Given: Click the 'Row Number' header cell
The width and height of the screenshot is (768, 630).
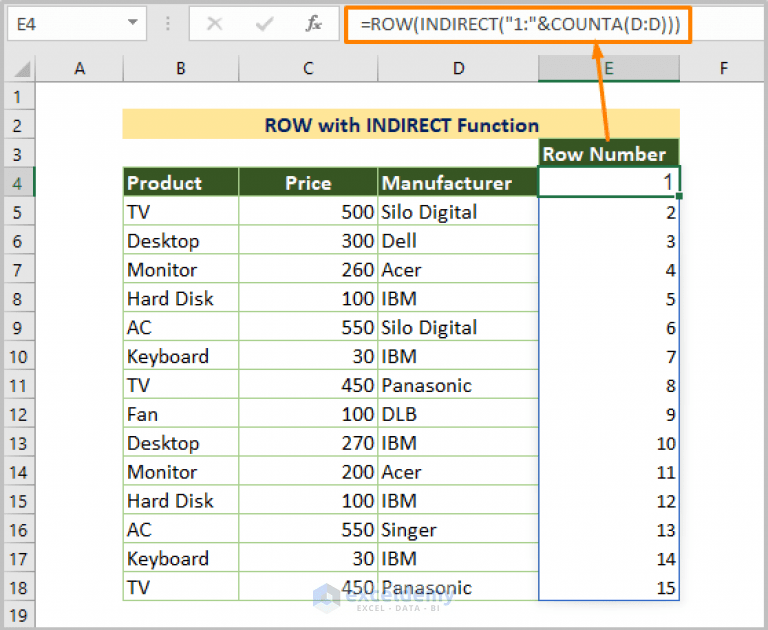Looking at the screenshot, I should [609, 154].
